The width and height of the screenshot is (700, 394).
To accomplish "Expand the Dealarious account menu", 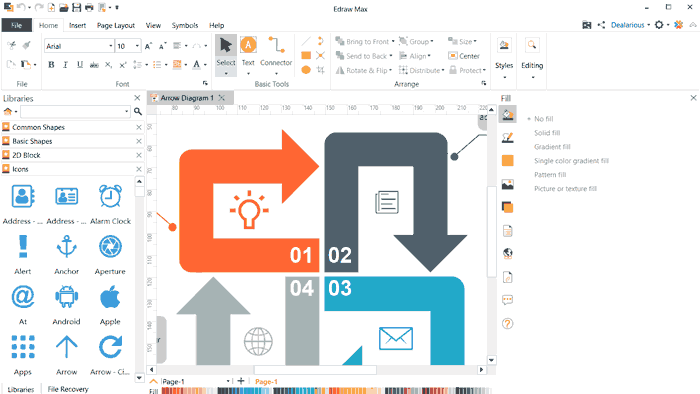I will tap(630, 25).
